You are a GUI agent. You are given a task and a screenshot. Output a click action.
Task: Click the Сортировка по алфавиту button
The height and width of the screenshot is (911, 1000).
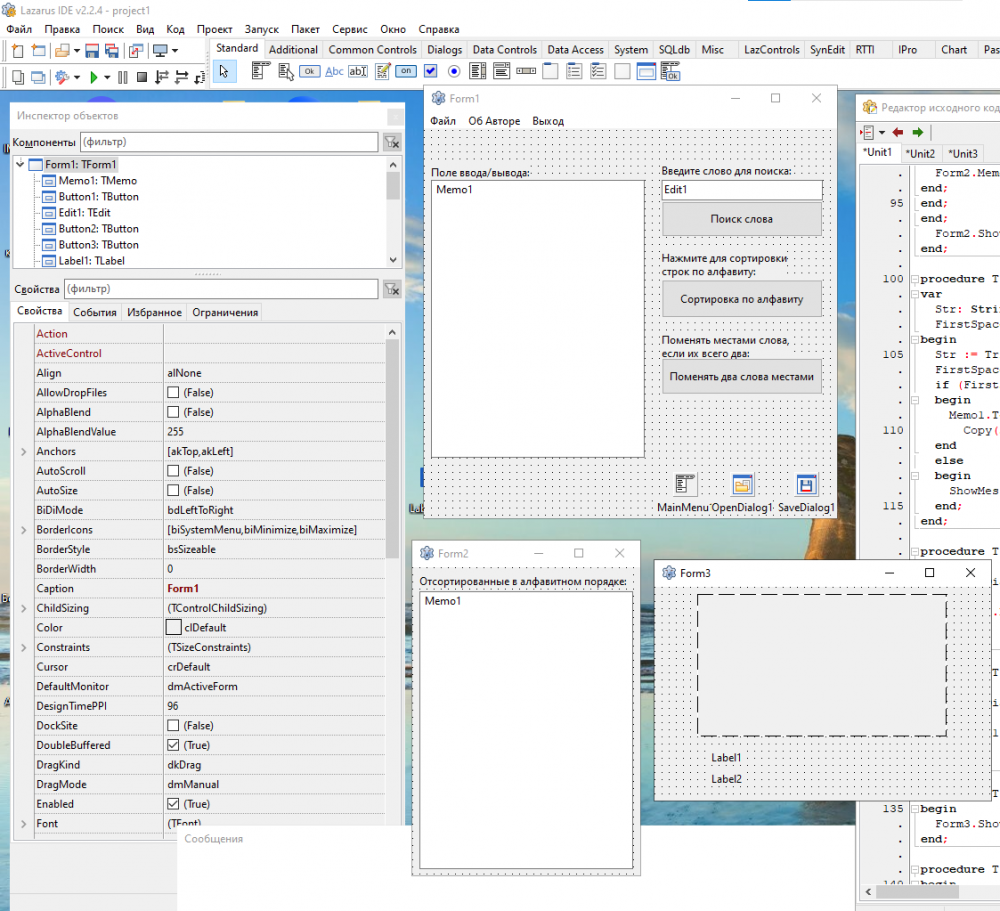tap(741, 299)
